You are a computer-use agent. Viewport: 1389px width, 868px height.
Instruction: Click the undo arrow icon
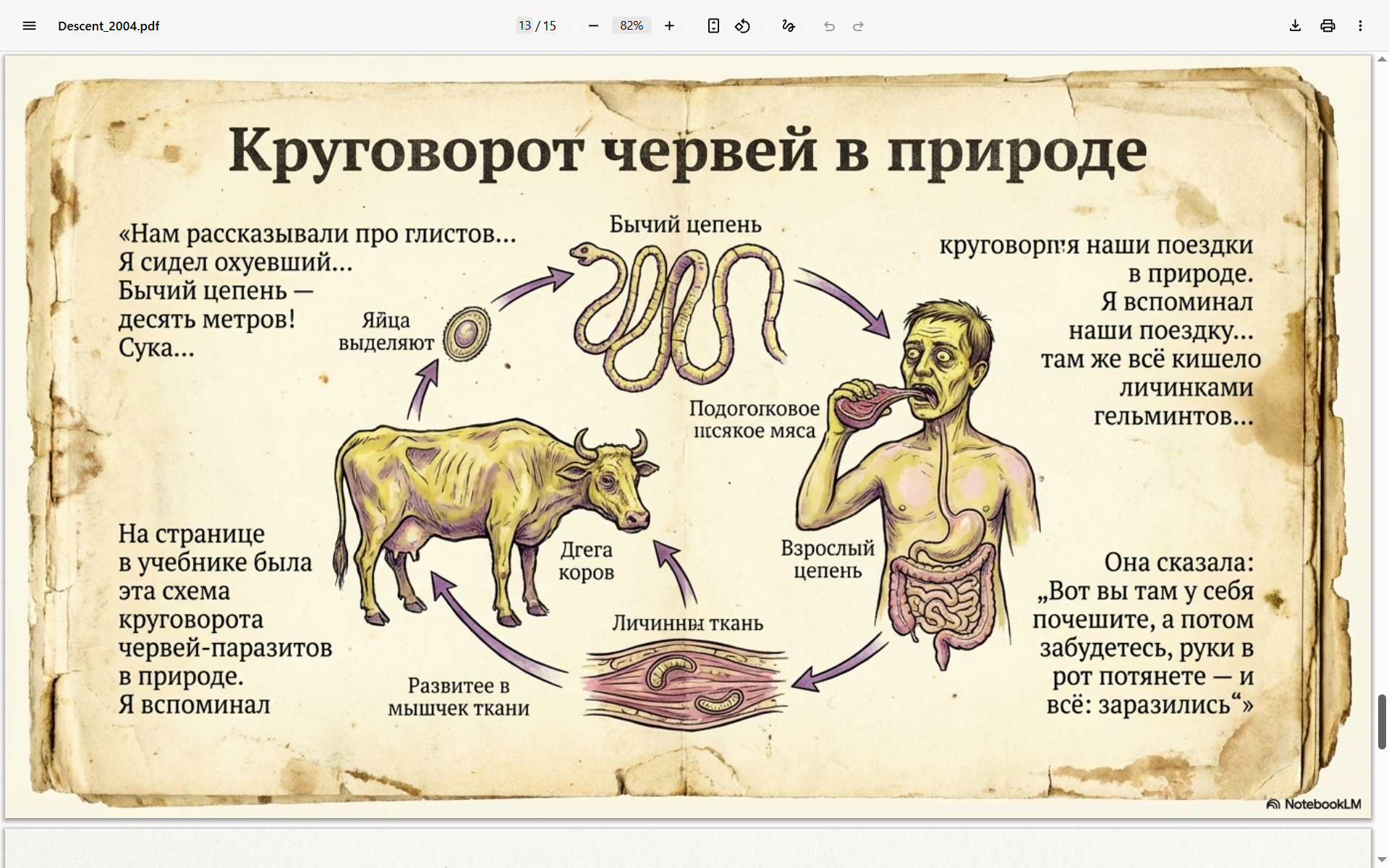(829, 26)
